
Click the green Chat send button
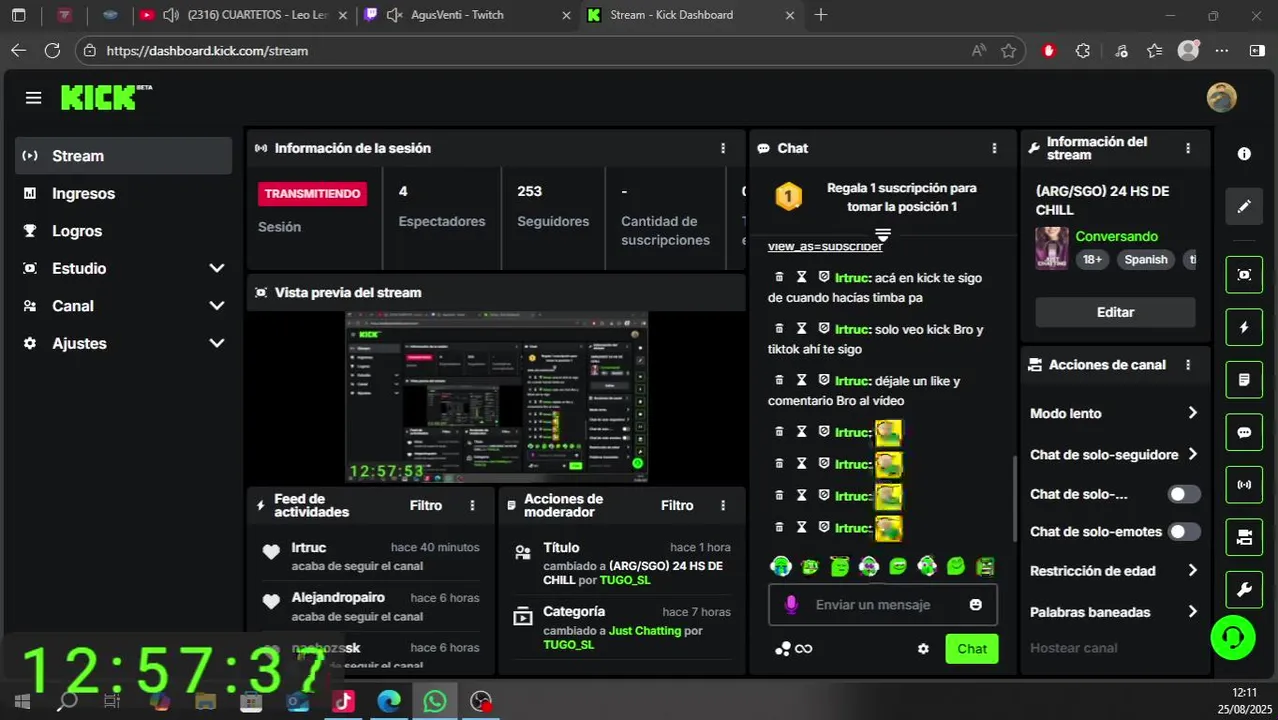[972, 649]
